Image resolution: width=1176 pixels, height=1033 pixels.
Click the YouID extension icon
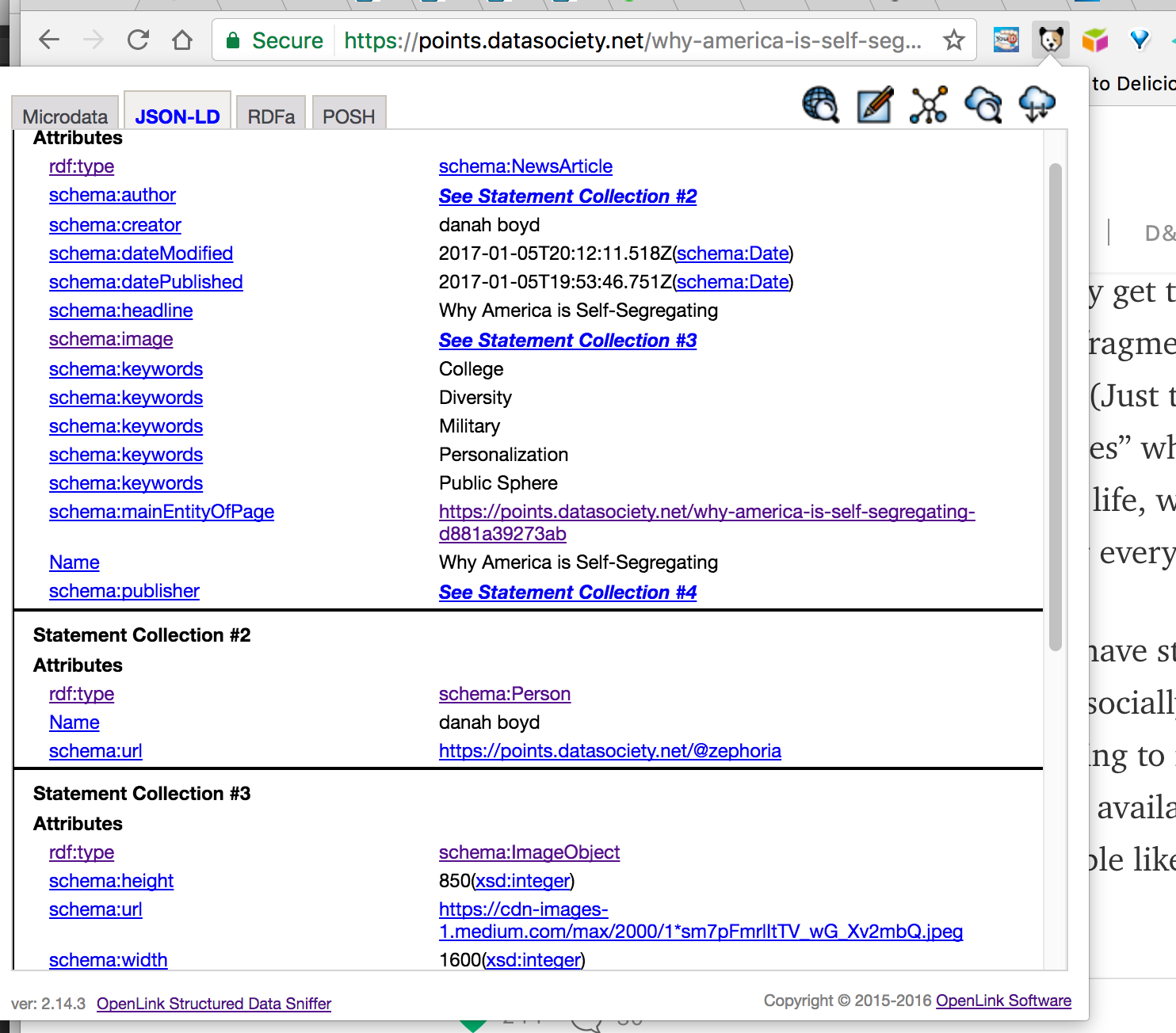coord(1006,40)
